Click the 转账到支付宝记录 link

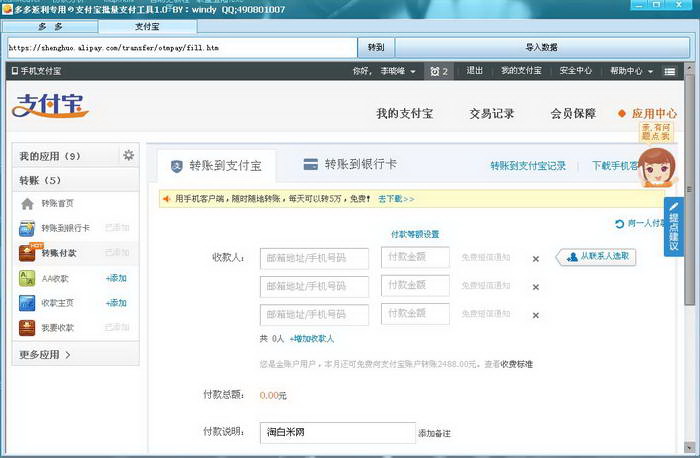pos(528,166)
